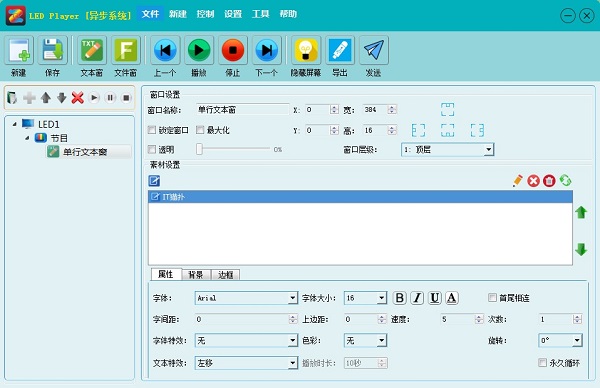Align window to right edge icon
This screenshot has width=600, height=388.
coord(477,130)
